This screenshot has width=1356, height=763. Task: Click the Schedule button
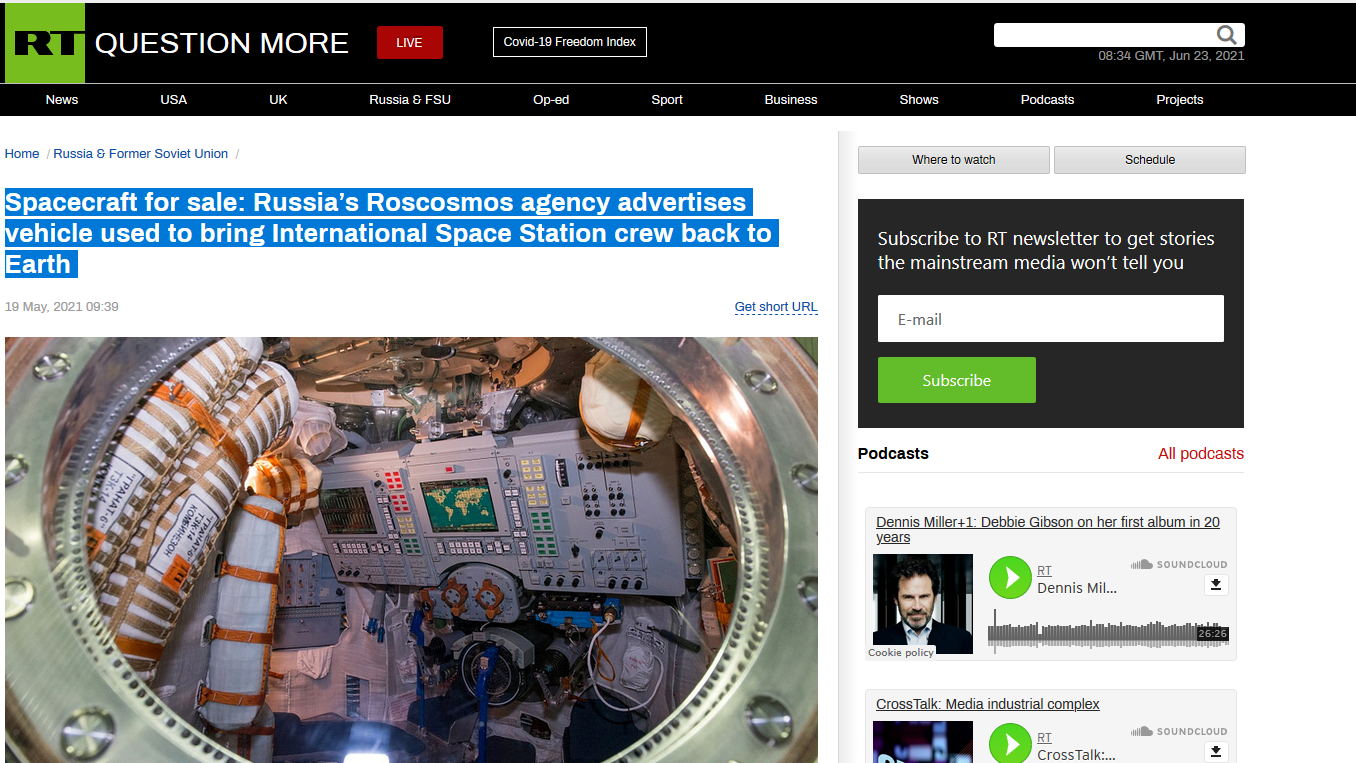(x=1150, y=160)
